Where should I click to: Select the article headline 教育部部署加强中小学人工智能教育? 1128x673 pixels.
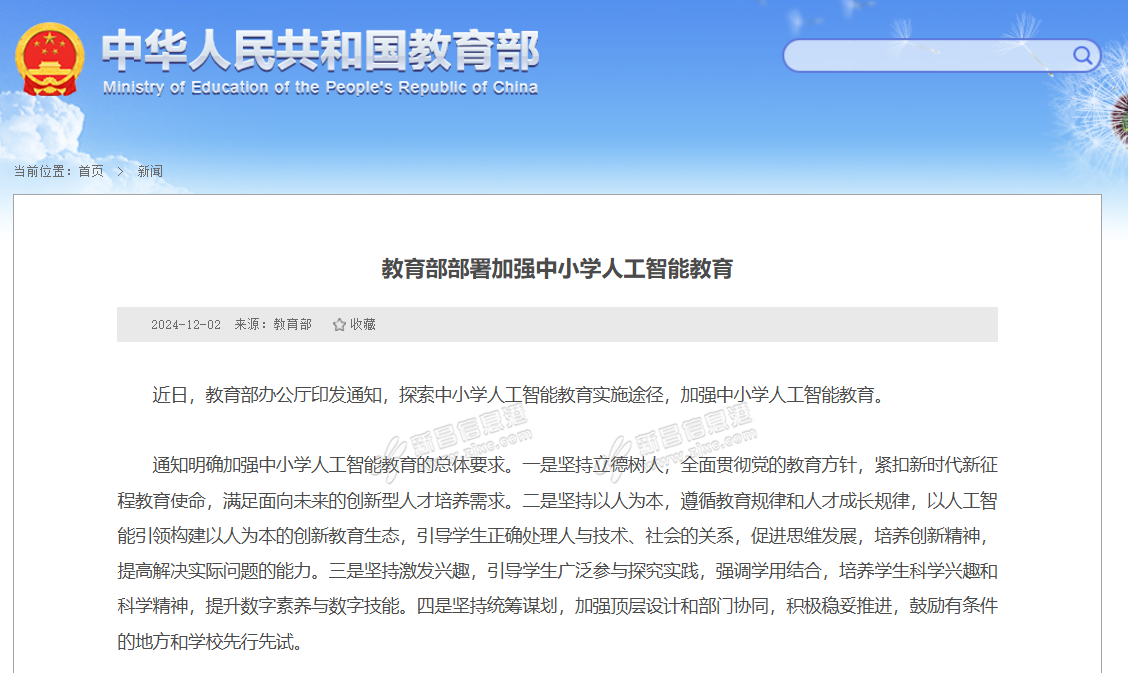[x=557, y=268]
